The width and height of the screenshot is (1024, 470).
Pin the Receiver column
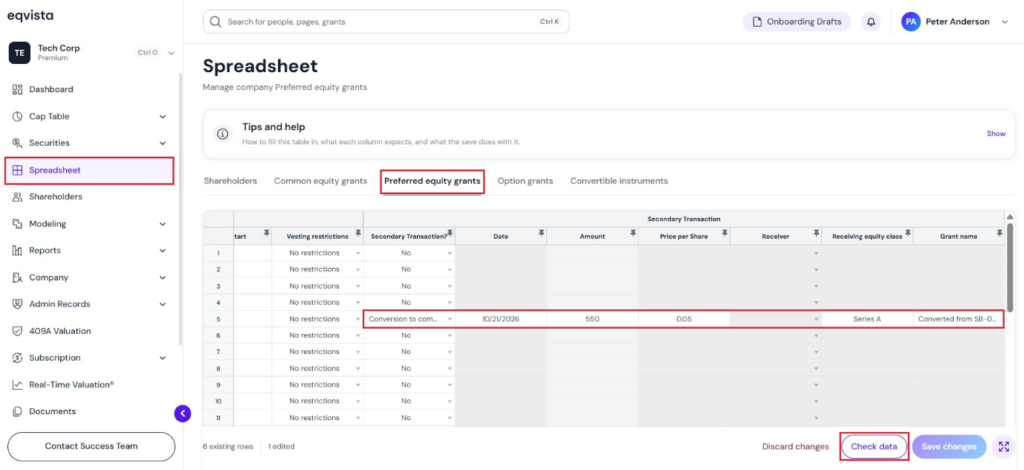816,233
